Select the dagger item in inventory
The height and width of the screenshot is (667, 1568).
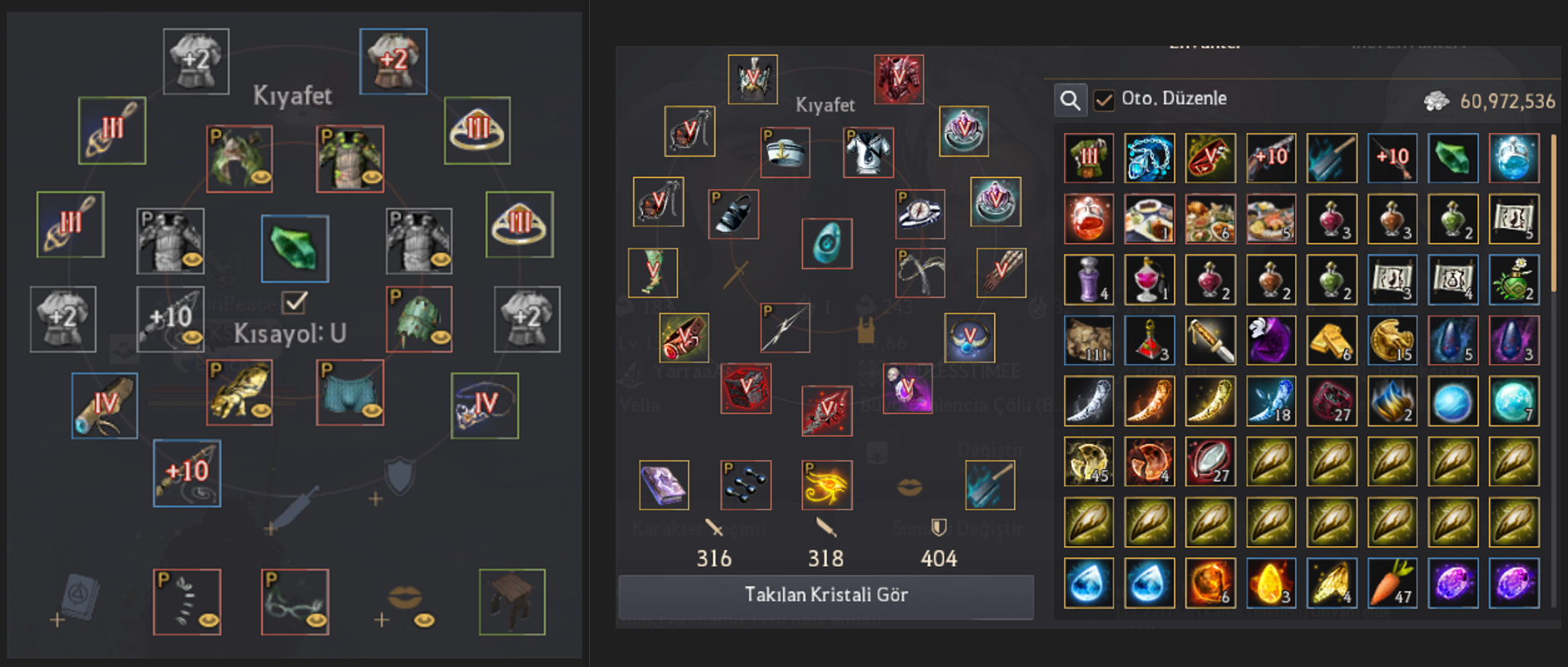coord(1210,340)
